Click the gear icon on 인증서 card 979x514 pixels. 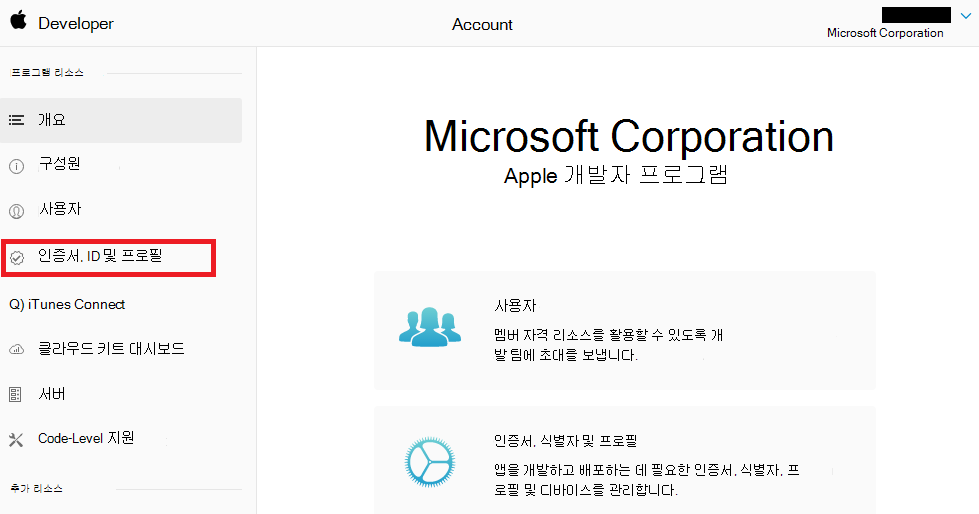click(x=430, y=462)
